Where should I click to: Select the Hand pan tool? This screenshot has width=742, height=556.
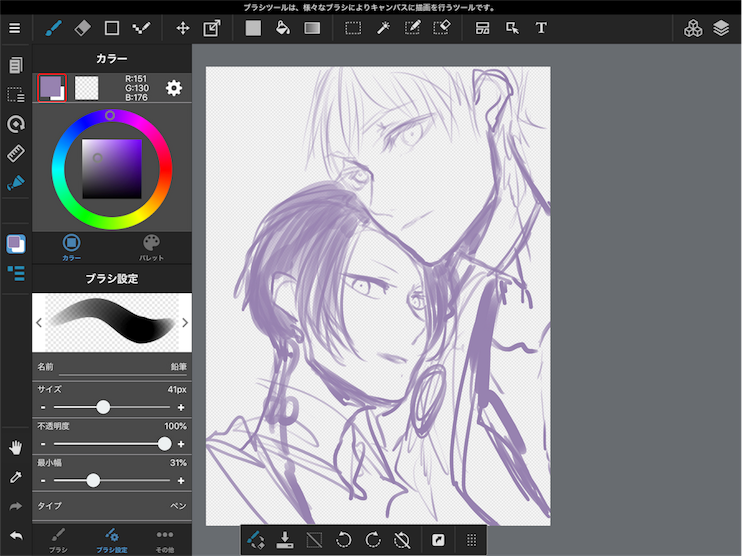tap(16, 447)
